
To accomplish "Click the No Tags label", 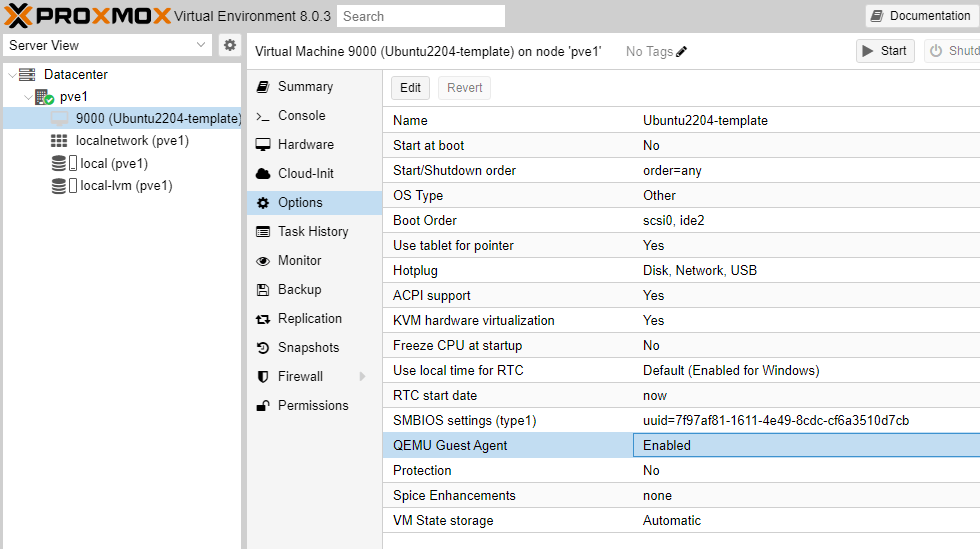I will (649, 51).
